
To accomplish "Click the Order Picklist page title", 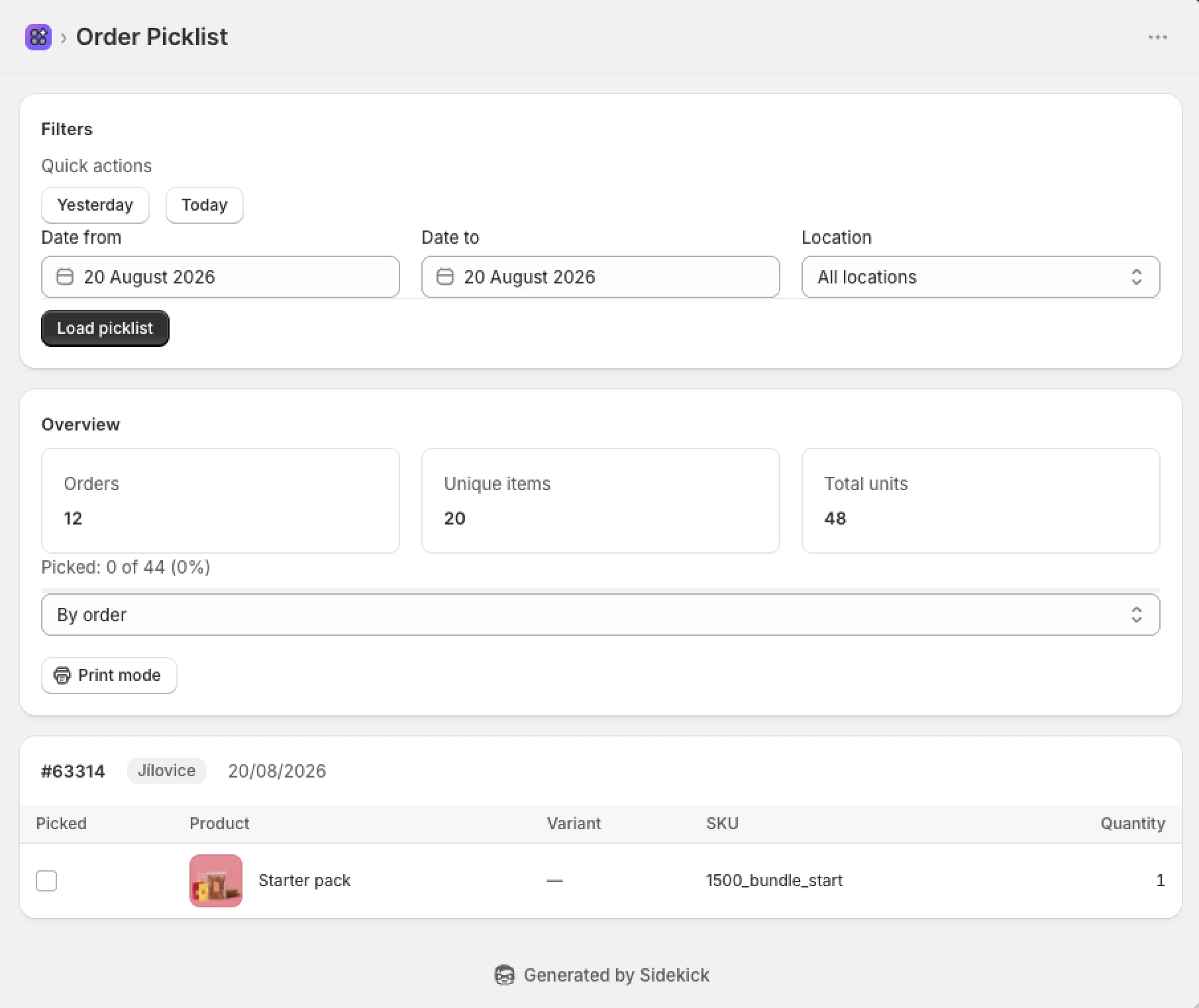I will tap(152, 37).
